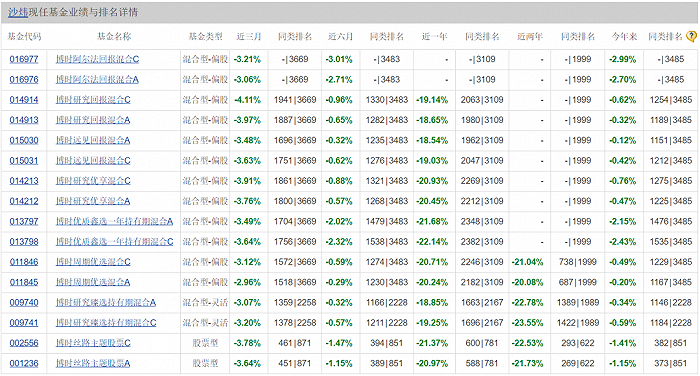
Task: Open fund code 015031 link
Action: coord(24,160)
